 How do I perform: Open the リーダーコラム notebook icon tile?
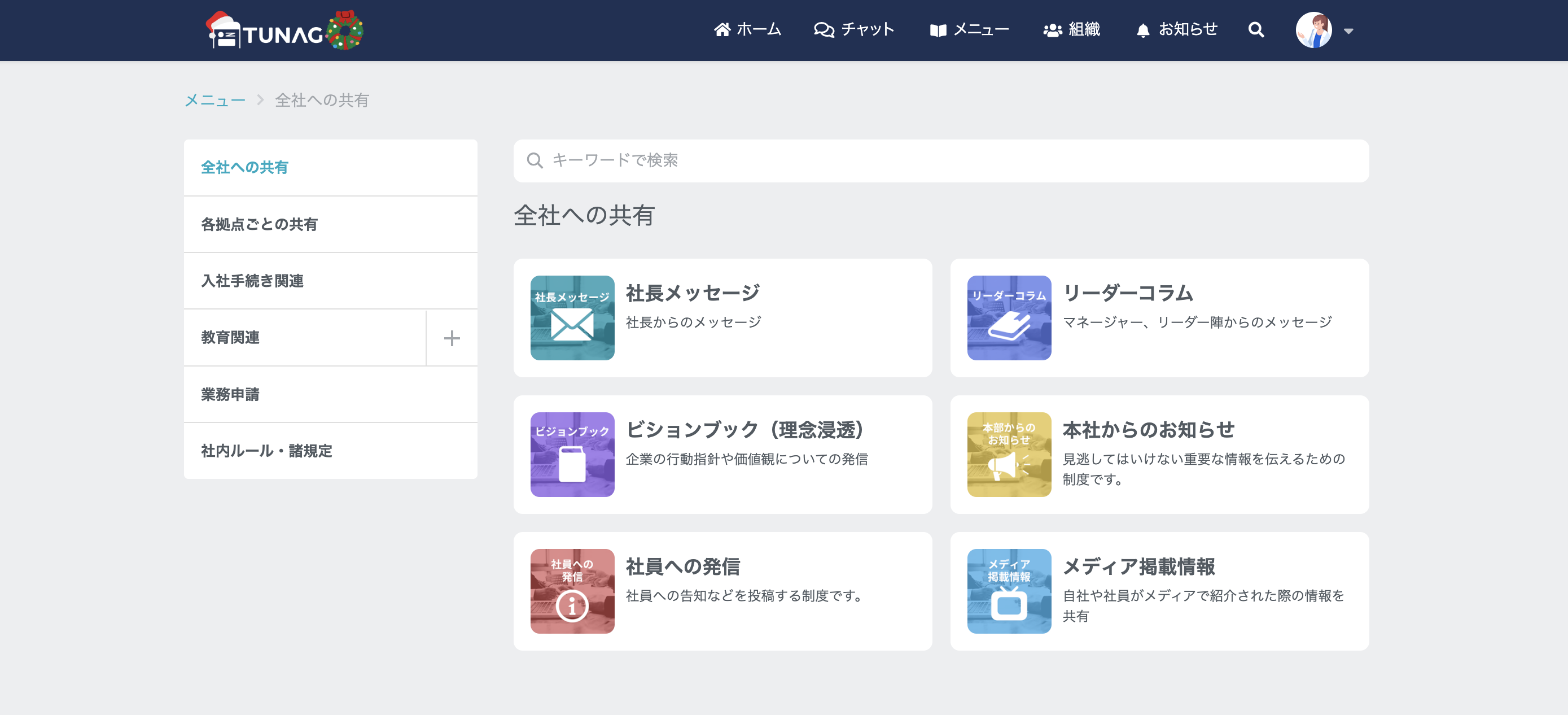click(x=1009, y=318)
